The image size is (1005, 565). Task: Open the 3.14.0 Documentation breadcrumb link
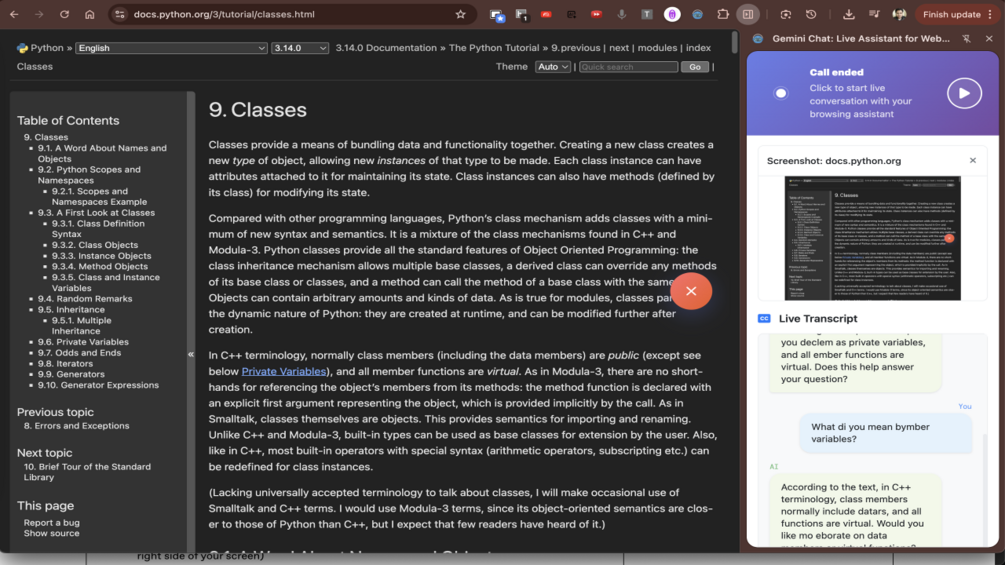click(386, 48)
